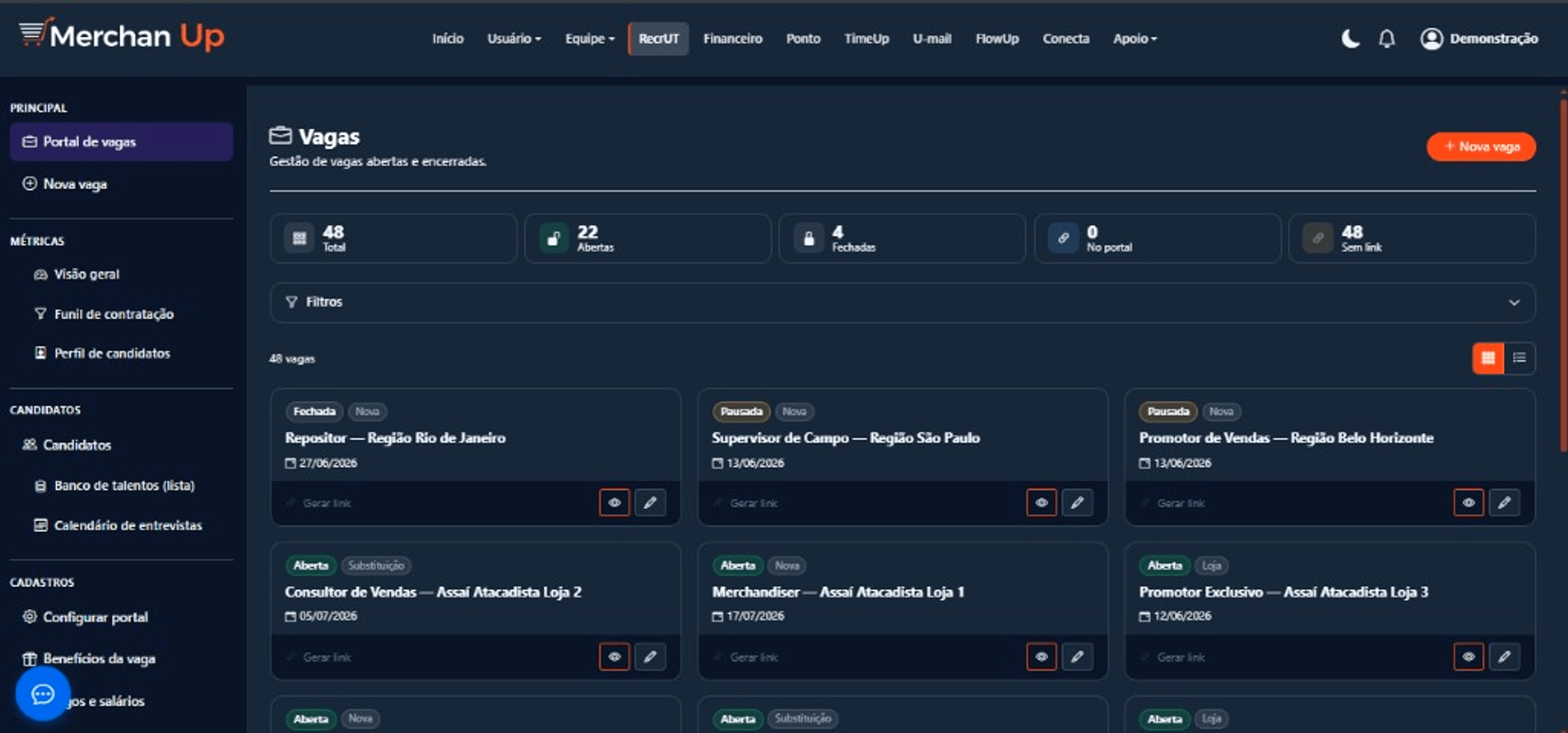1568x733 pixels.
Task: Go to Início in top navigation
Action: (448, 38)
